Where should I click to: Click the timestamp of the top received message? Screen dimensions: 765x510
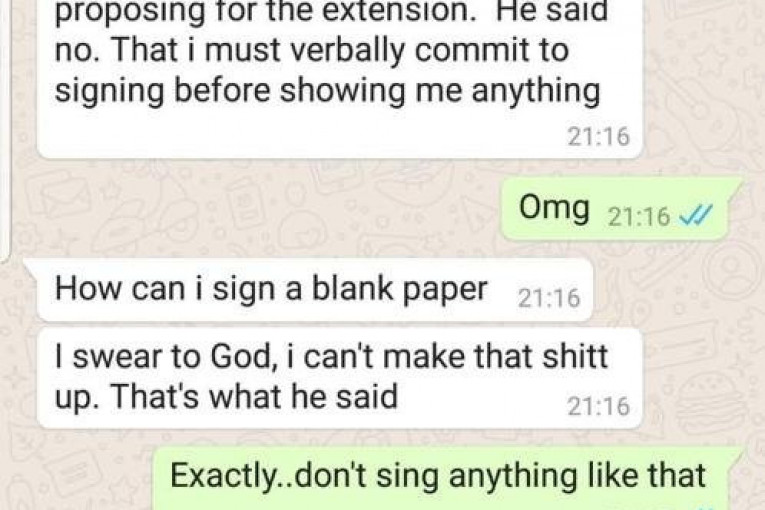point(598,136)
